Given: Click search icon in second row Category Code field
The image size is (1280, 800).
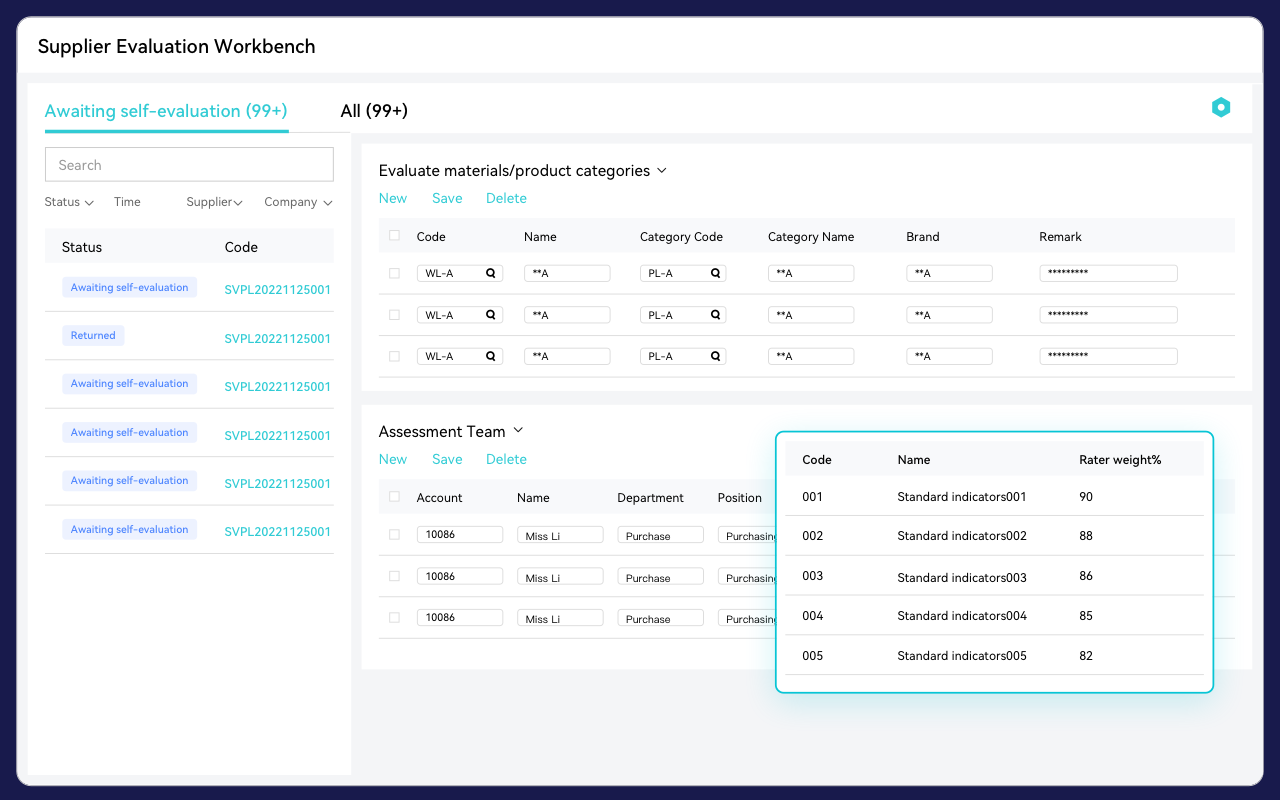Looking at the screenshot, I should coord(715,315).
